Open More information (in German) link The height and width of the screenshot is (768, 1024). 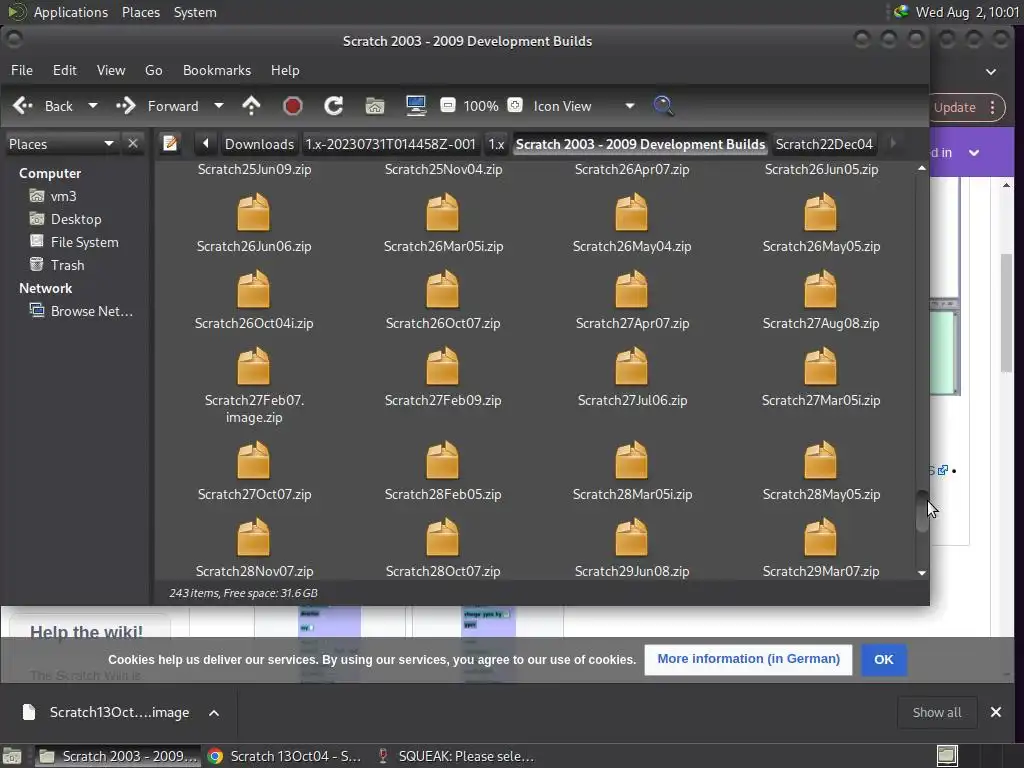coord(748,660)
